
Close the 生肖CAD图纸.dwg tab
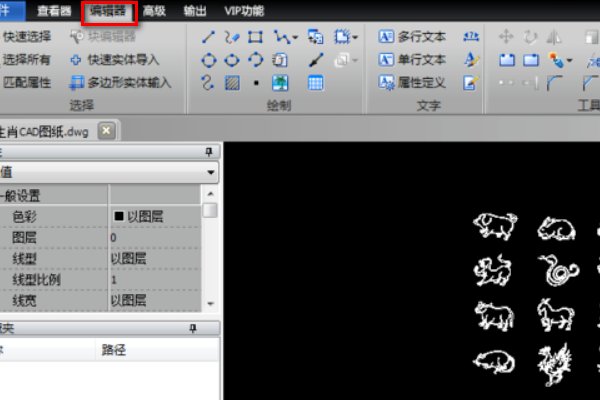tap(106, 131)
